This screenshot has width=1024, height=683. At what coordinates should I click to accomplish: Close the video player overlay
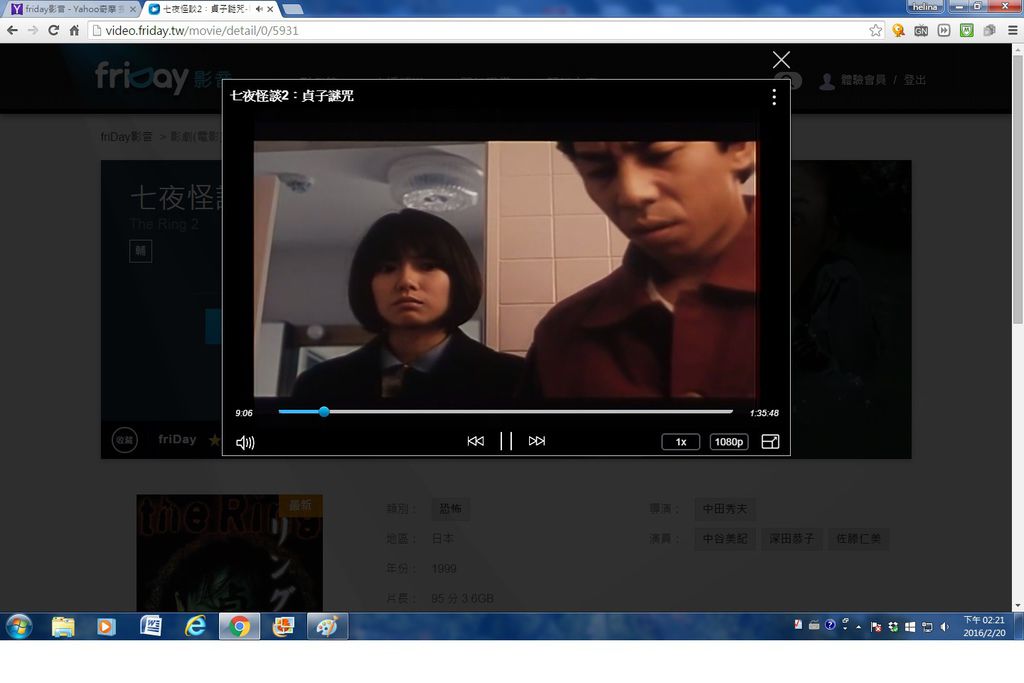(781, 60)
